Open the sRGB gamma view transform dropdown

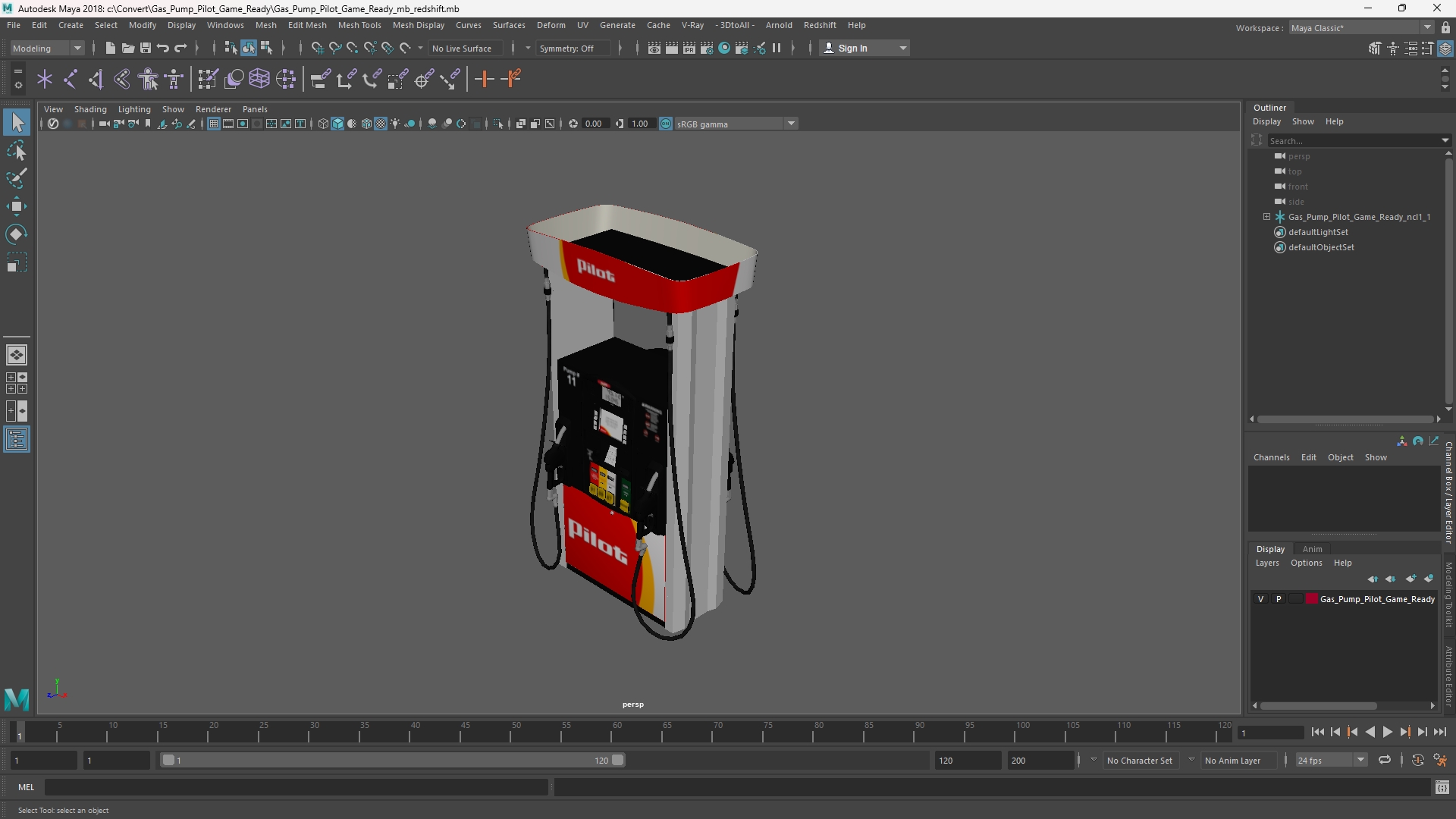click(x=736, y=124)
